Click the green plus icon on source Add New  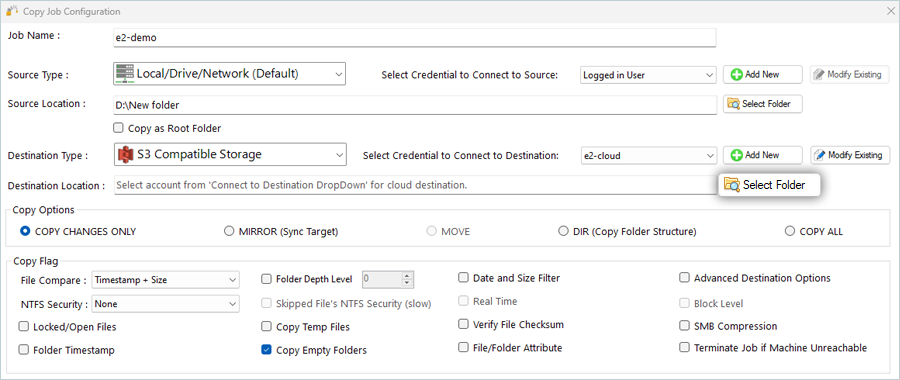coord(736,75)
